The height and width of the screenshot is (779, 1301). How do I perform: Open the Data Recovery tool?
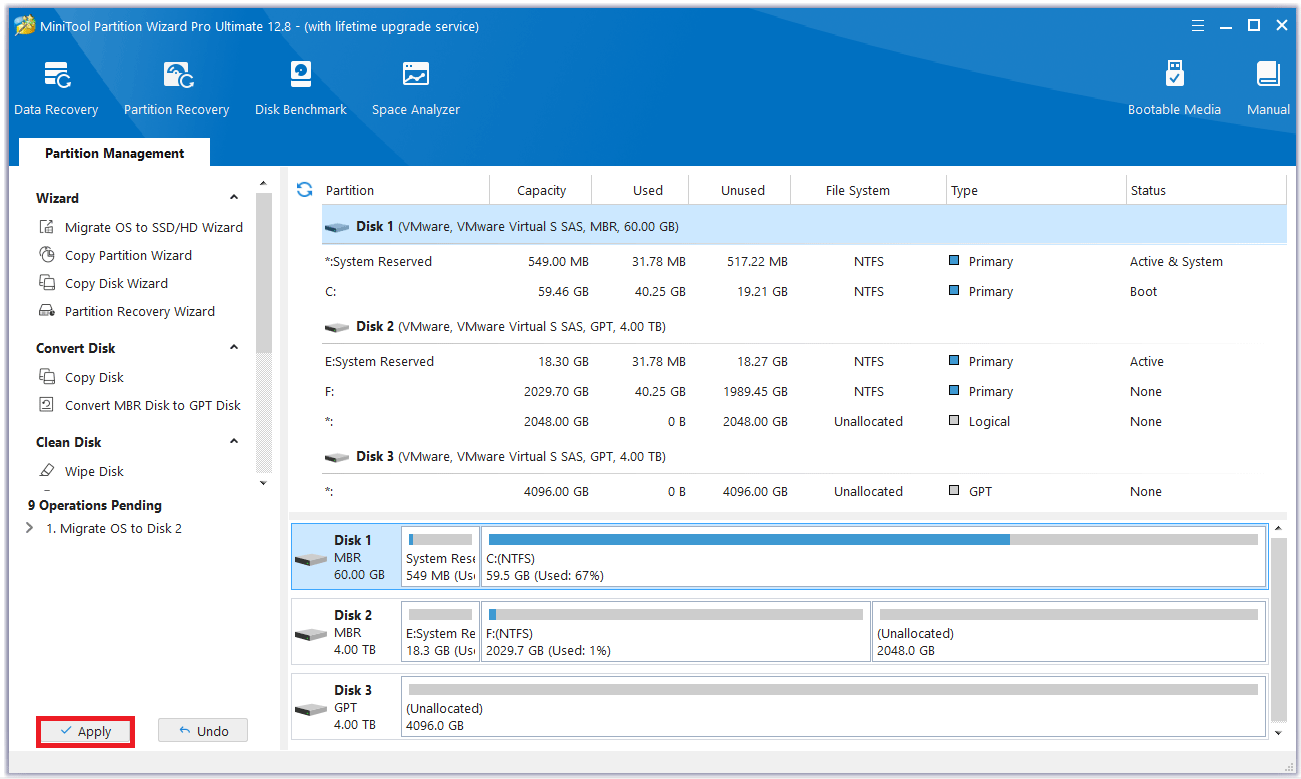pos(56,89)
